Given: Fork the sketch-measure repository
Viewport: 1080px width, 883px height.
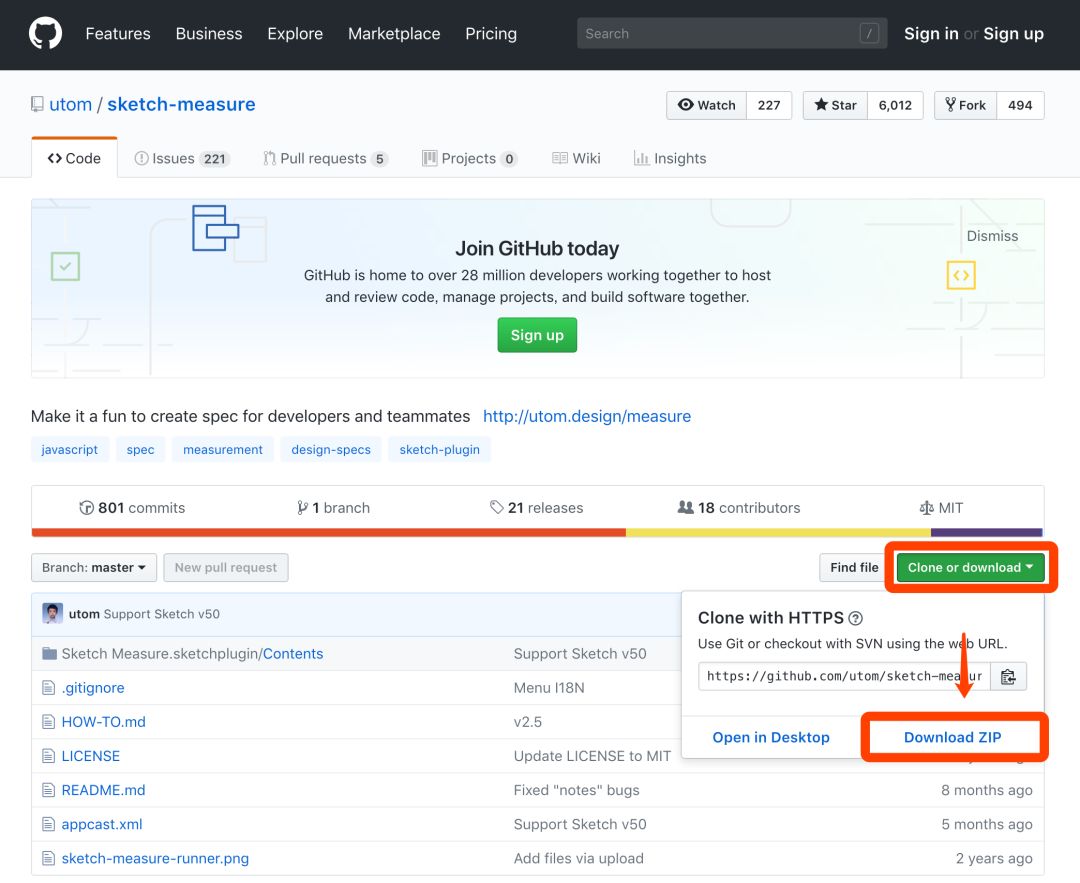Looking at the screenshot, I should pyautogui.click(x=966, y=105).
